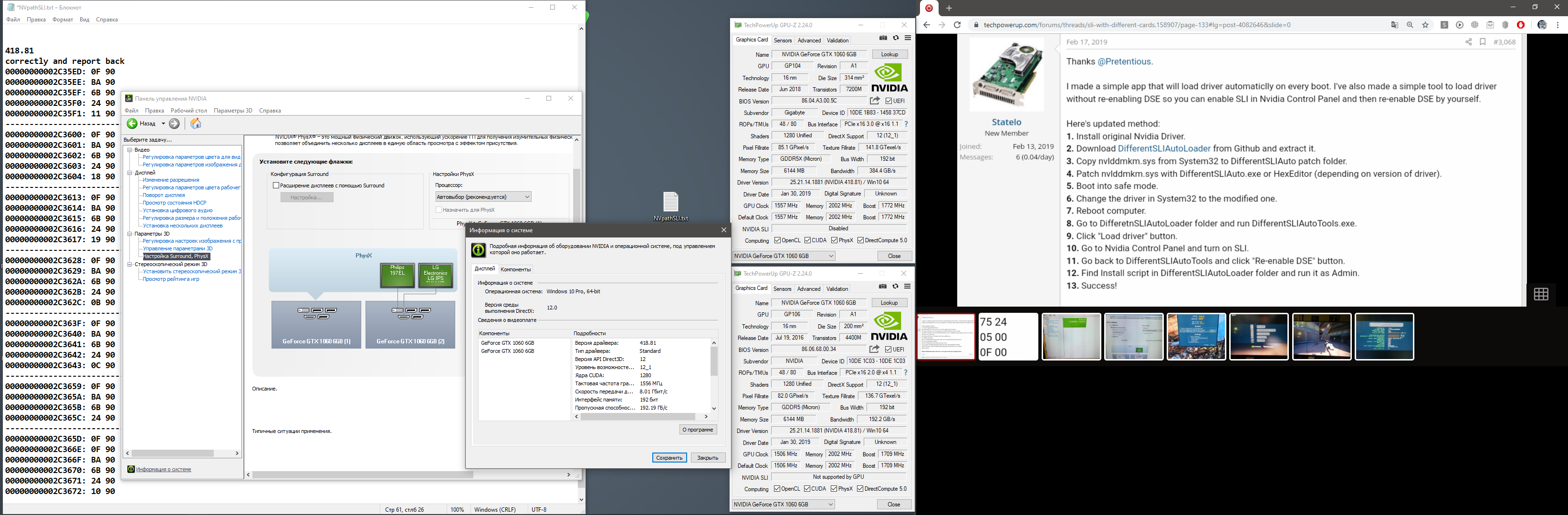Toggle PhysX checkbox in top GPU-Z window

pos(835,240)
